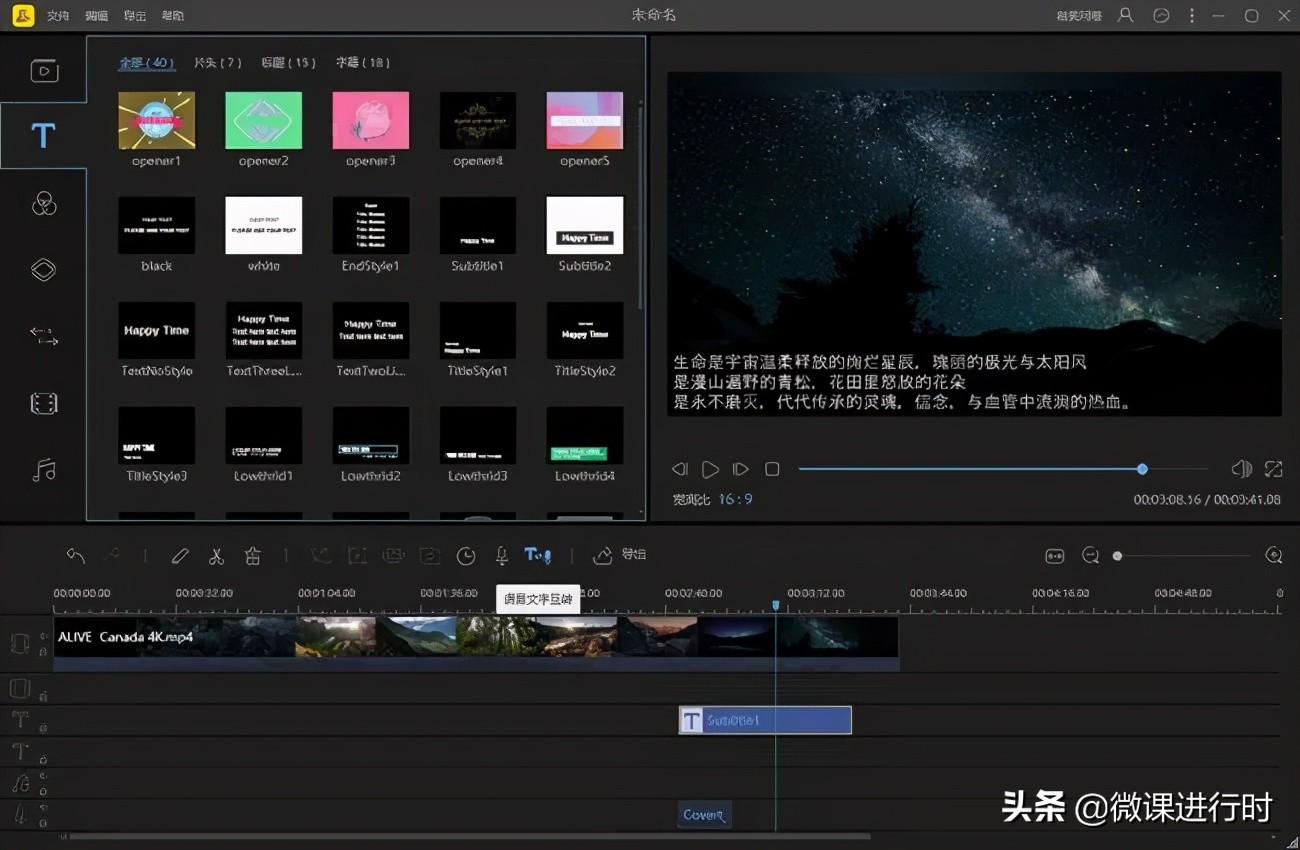Expand the transitions panel in the sidebar

pos(44,337)
